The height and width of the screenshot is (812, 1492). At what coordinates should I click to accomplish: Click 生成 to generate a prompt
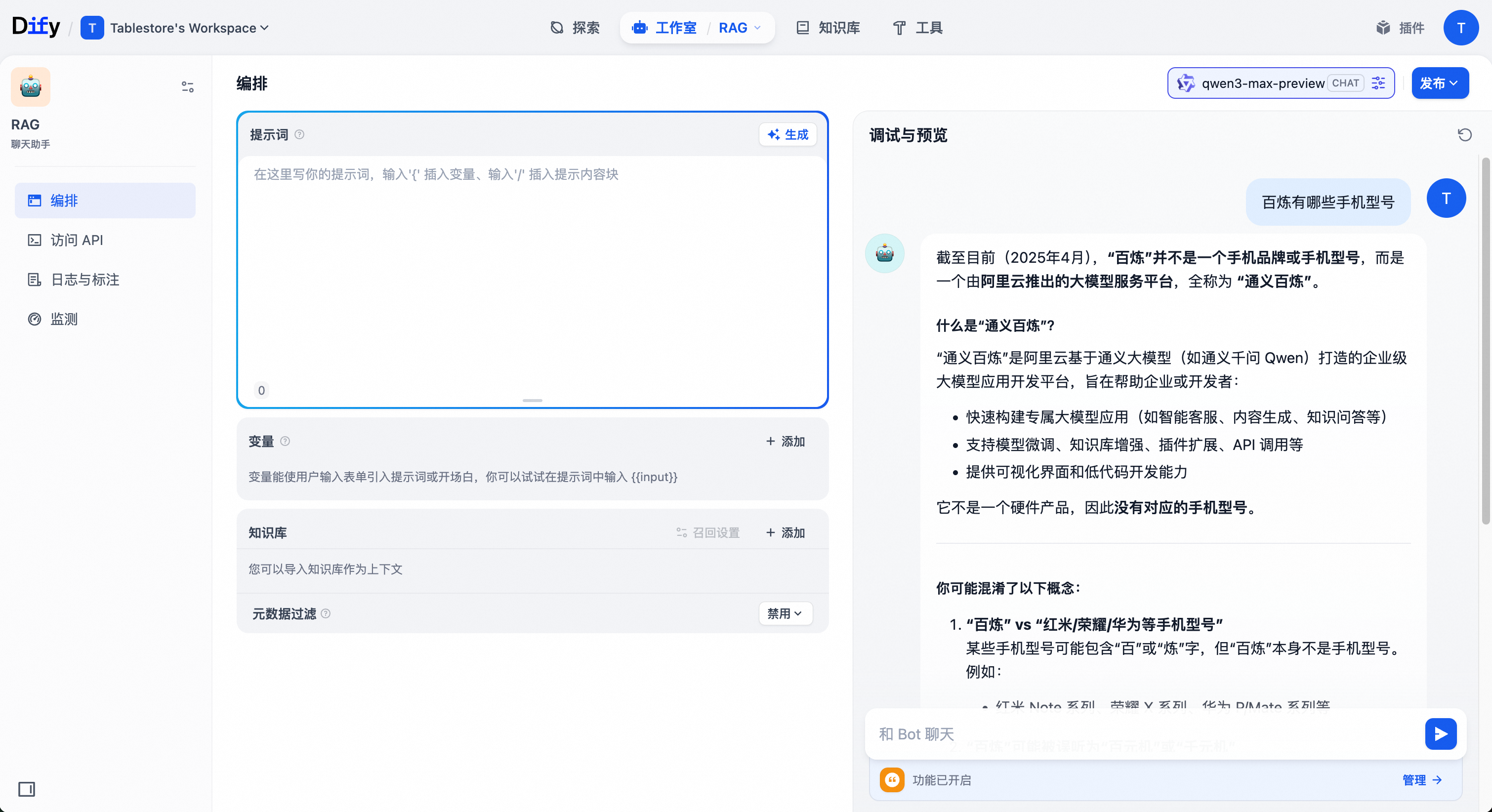coord(787,134)
